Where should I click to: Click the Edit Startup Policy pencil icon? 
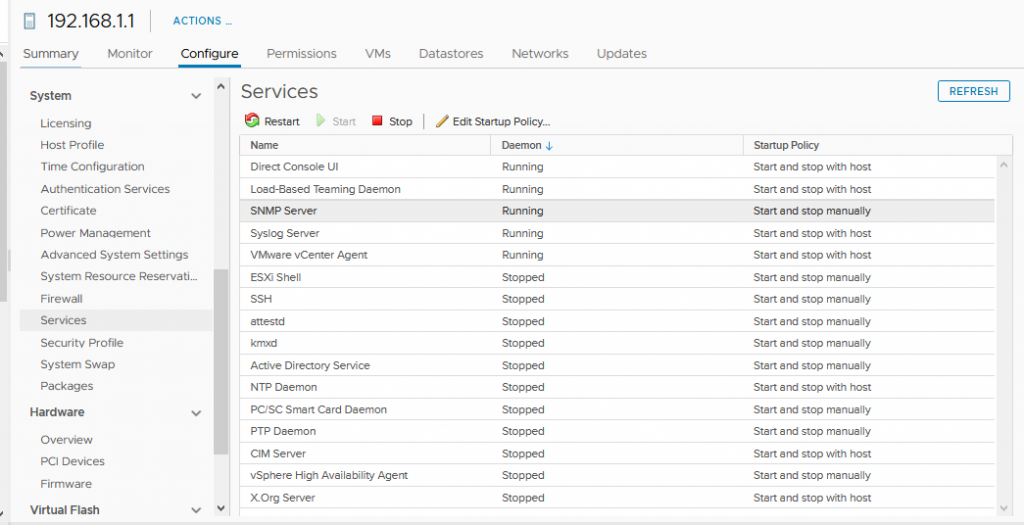click(442, 121)
